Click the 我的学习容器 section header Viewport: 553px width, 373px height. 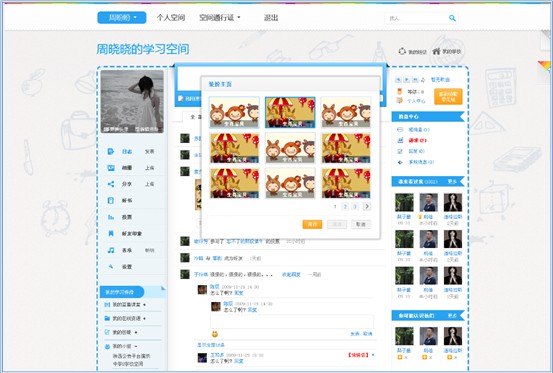(x=122, y=292)
